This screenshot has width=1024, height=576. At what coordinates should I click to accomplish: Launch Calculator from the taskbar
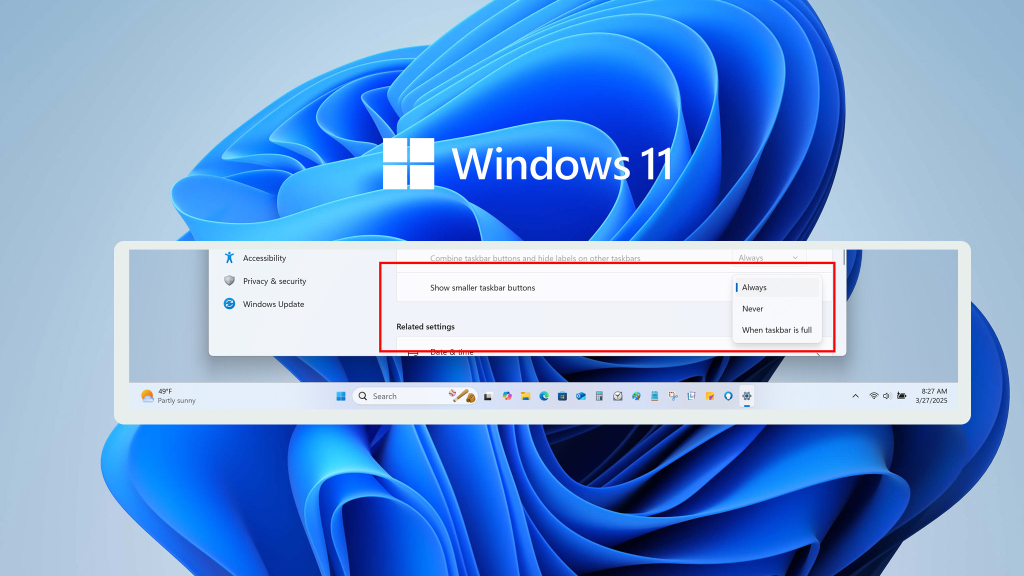click(599, 396)
